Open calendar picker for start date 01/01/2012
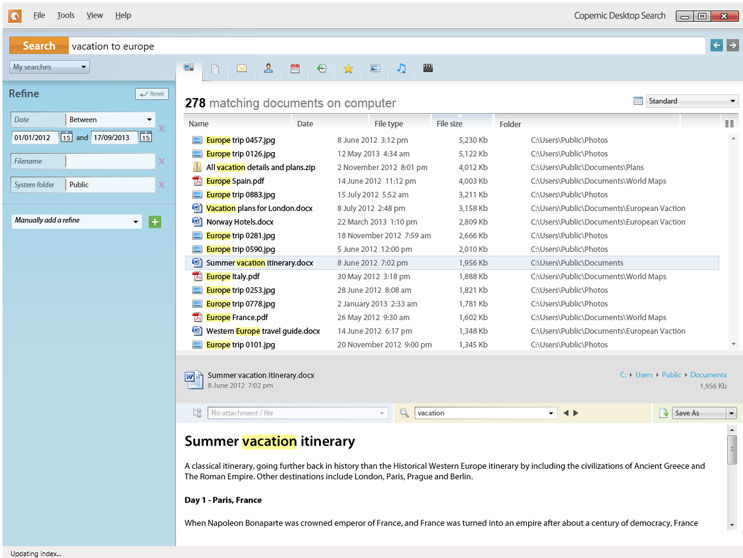Viewport: 743px width, 558px height. 66,137
